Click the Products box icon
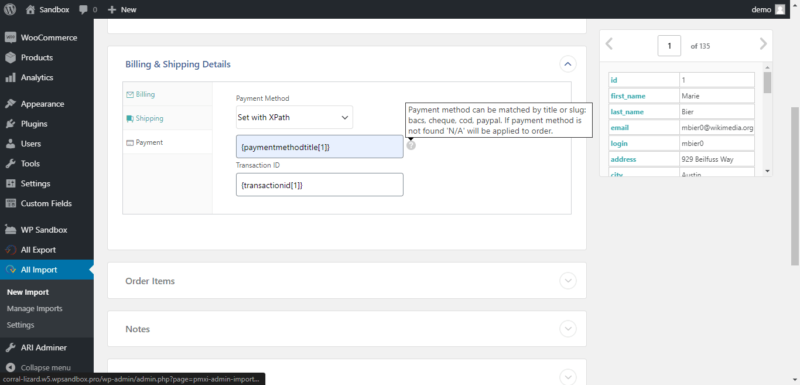 tap(10, 58)
